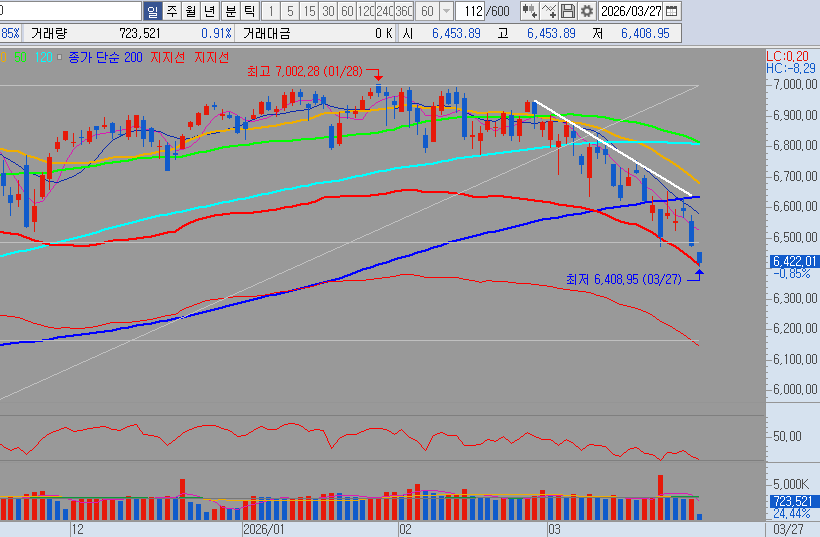Choose the 5-minute interval button

[x=290, y=11]
